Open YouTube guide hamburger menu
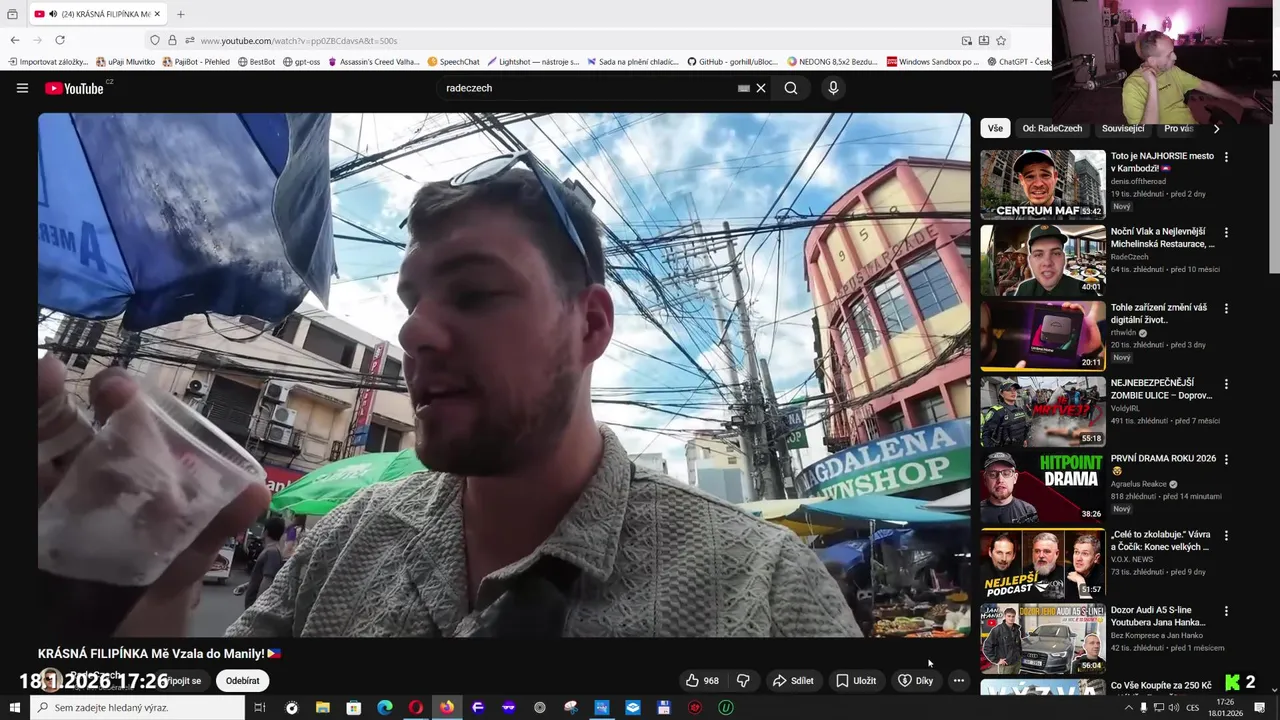Viewport: 1280px width, 720px height. (x=22, y=88)
